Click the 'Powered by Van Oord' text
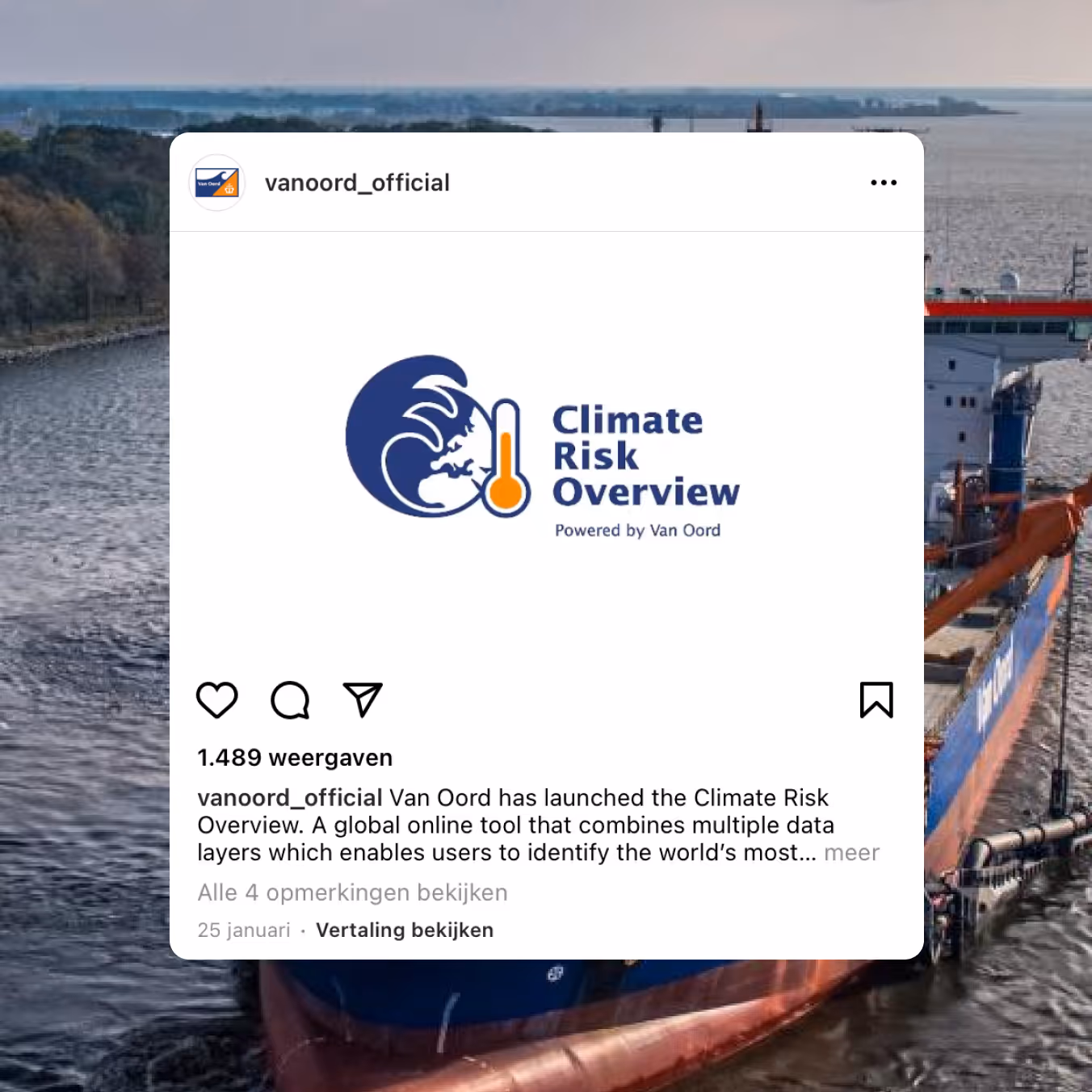The height and width of the screenshot is (1092, 1092). tap(637, 531)
